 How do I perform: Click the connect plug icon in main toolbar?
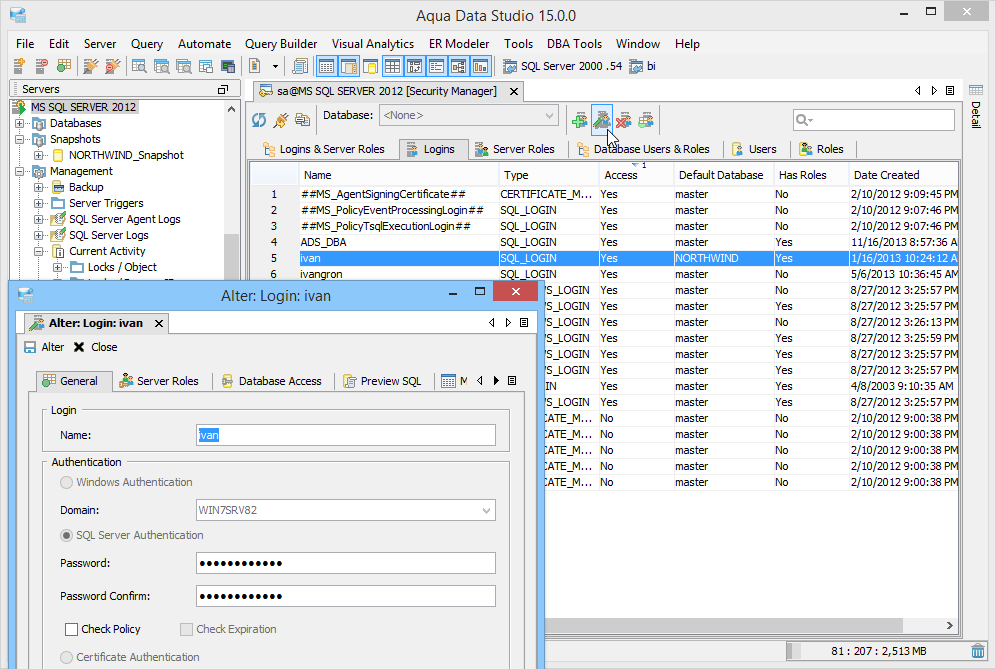[91, 65]
